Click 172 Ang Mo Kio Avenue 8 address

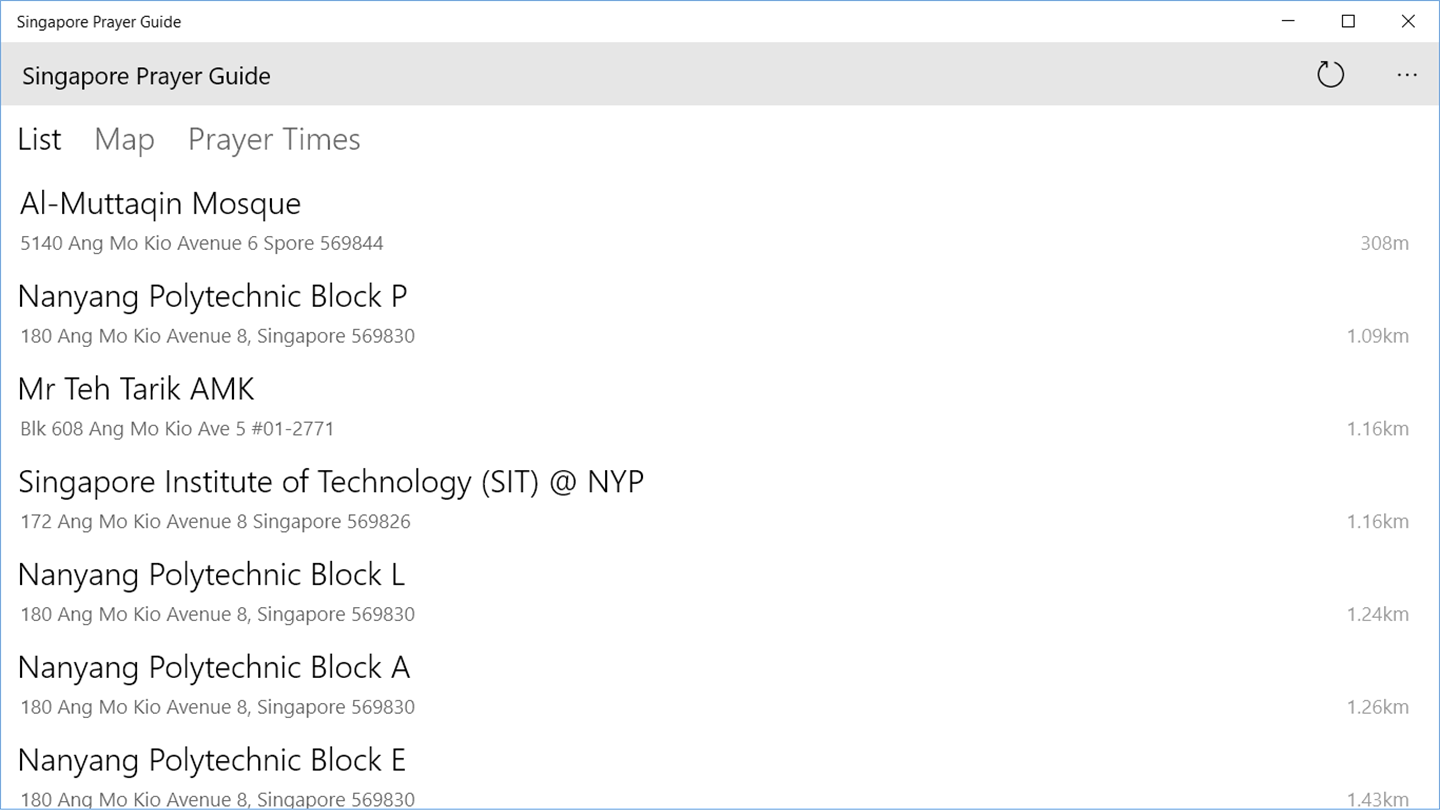pos(215,522)
